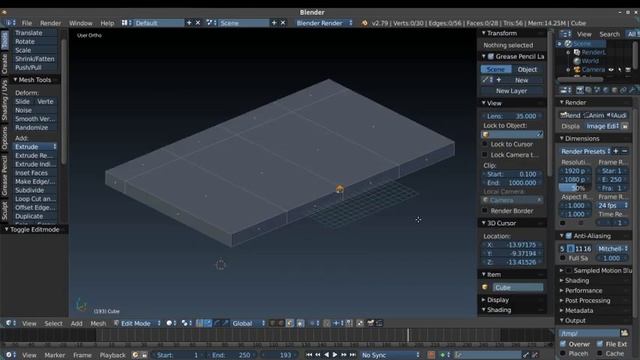
Task: Open the timeline Playback menu
Action: [x=113, y=355]
